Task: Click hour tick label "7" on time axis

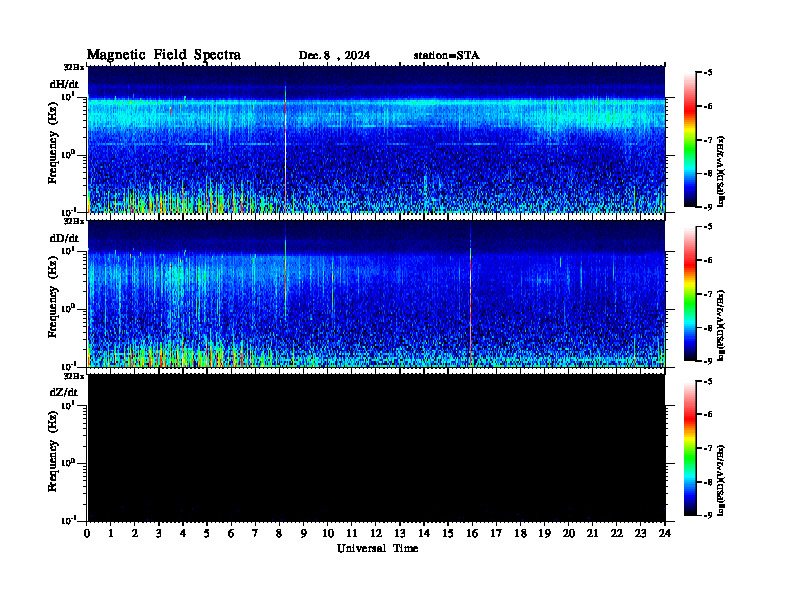Action: [x=256, y=534]
